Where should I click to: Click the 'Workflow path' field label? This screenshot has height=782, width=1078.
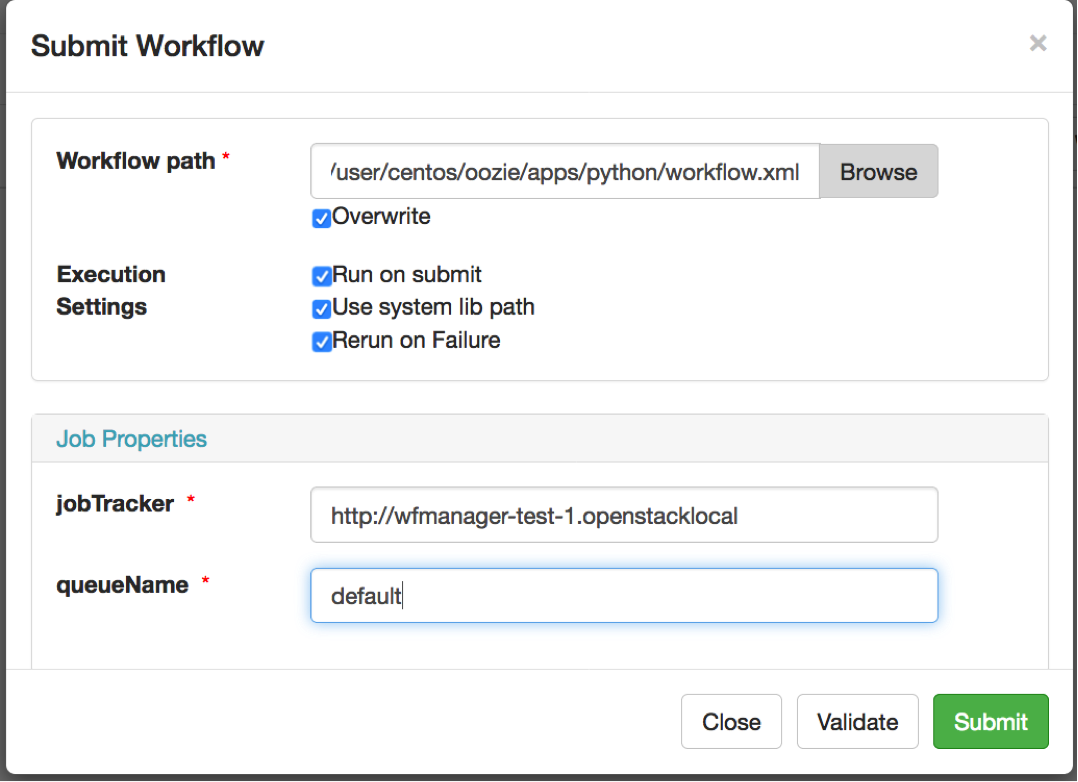click(x=136, y=161)
